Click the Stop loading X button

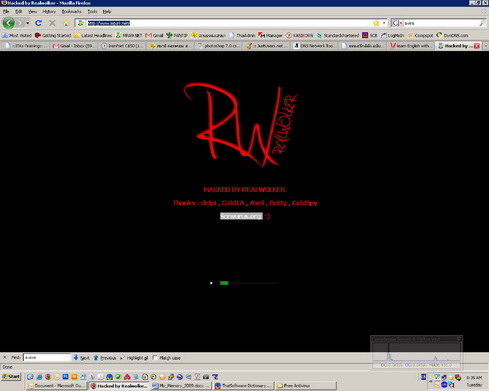point(52,23)
